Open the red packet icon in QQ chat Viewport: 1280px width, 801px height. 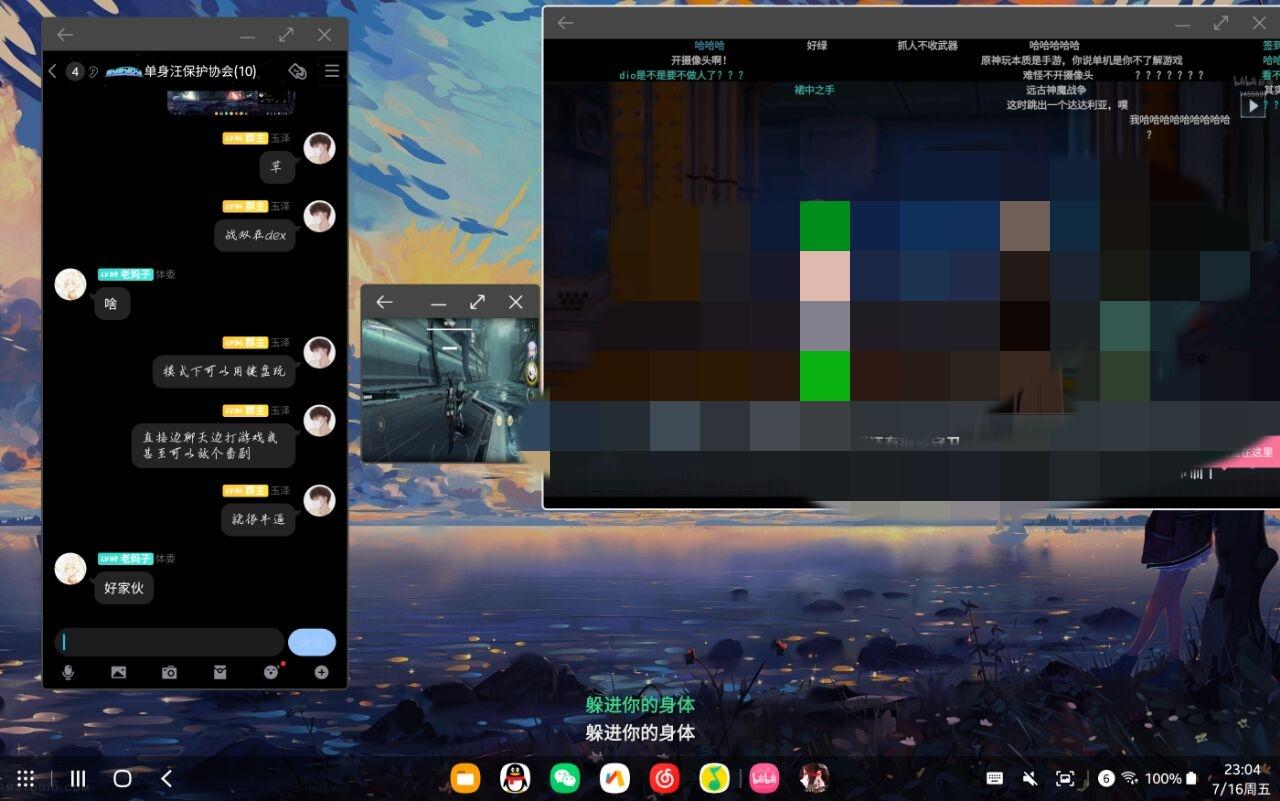[x=220, y=672]
